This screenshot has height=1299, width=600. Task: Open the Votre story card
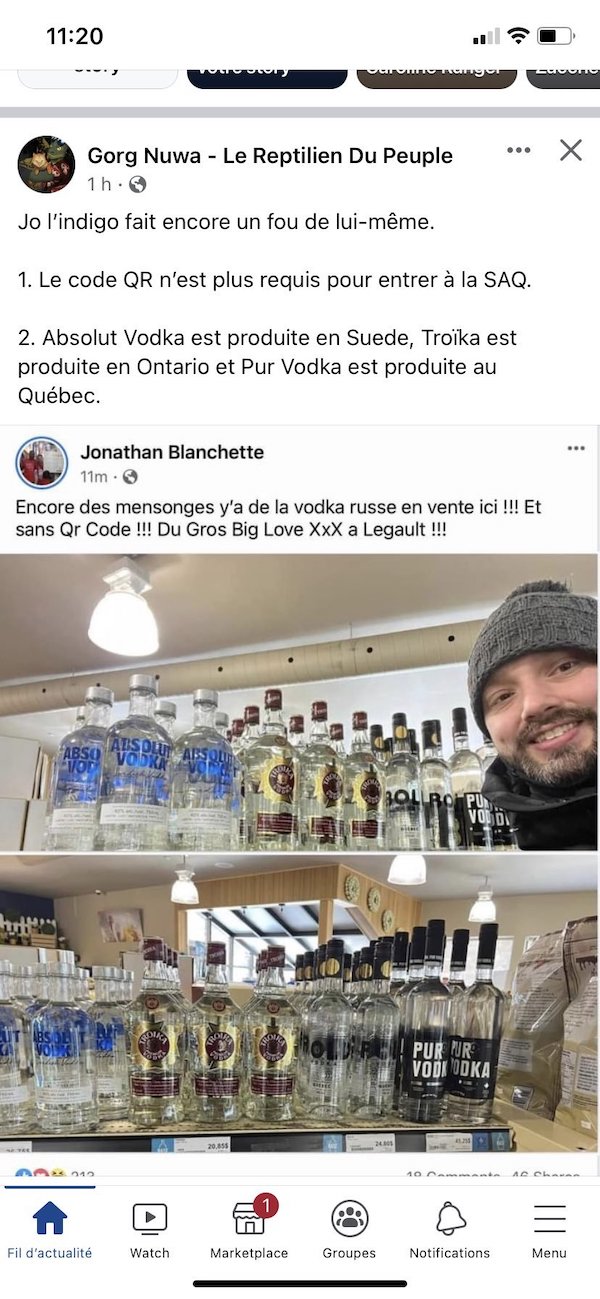tap(267, 74)
